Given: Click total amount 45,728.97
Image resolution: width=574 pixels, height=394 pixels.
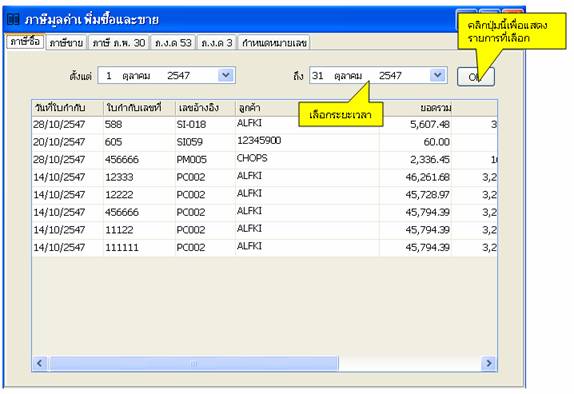Looking at the screenshot, I should point(415,195).
